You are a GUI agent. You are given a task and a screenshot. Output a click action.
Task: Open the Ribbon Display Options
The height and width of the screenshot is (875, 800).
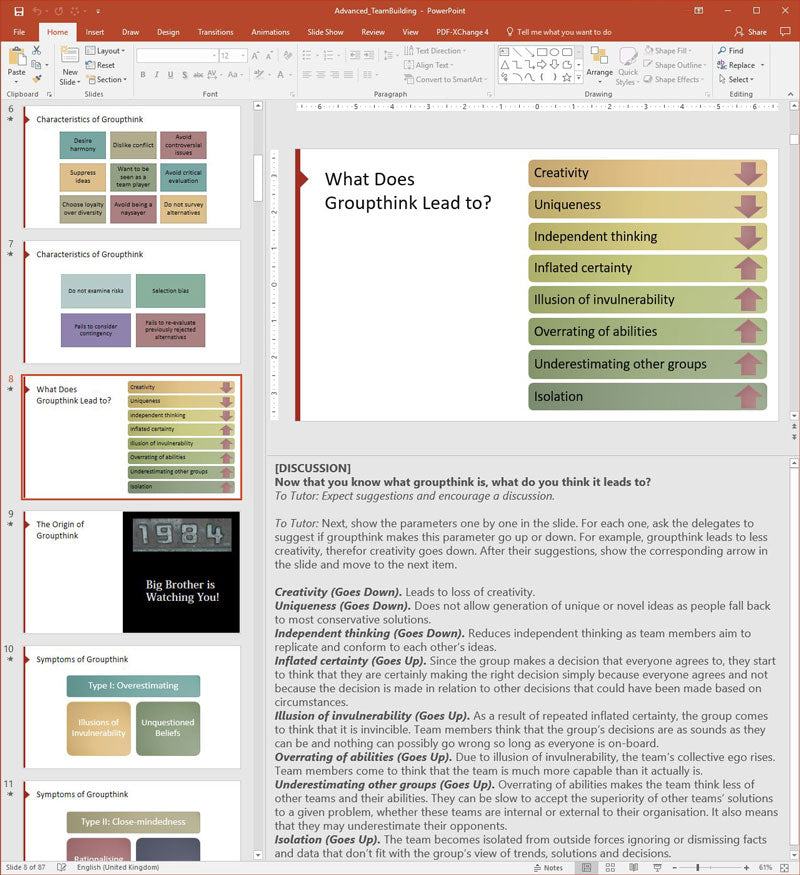point(698,11)
